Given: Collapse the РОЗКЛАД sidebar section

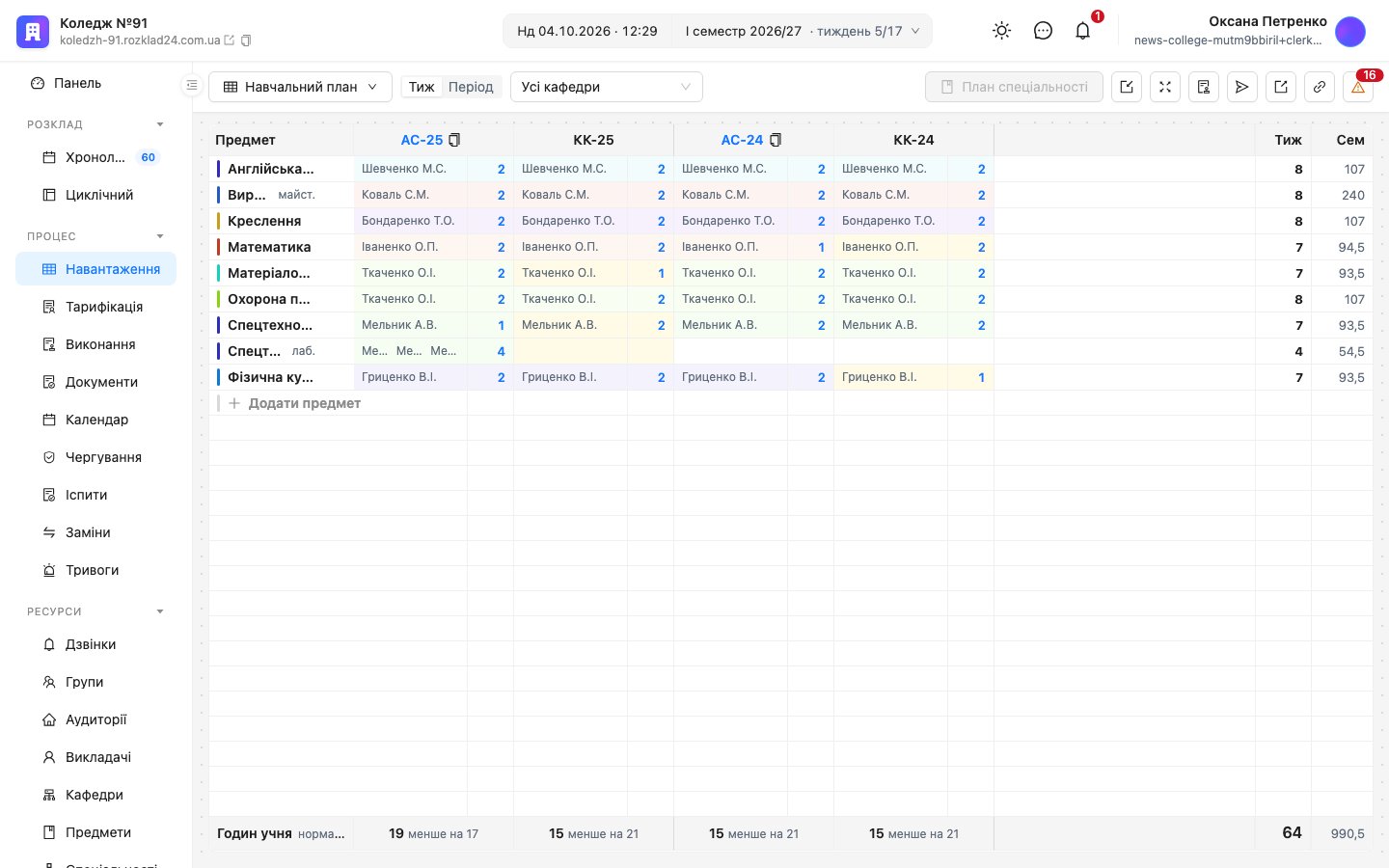Looking at the screenshot, I should (160, 124).
